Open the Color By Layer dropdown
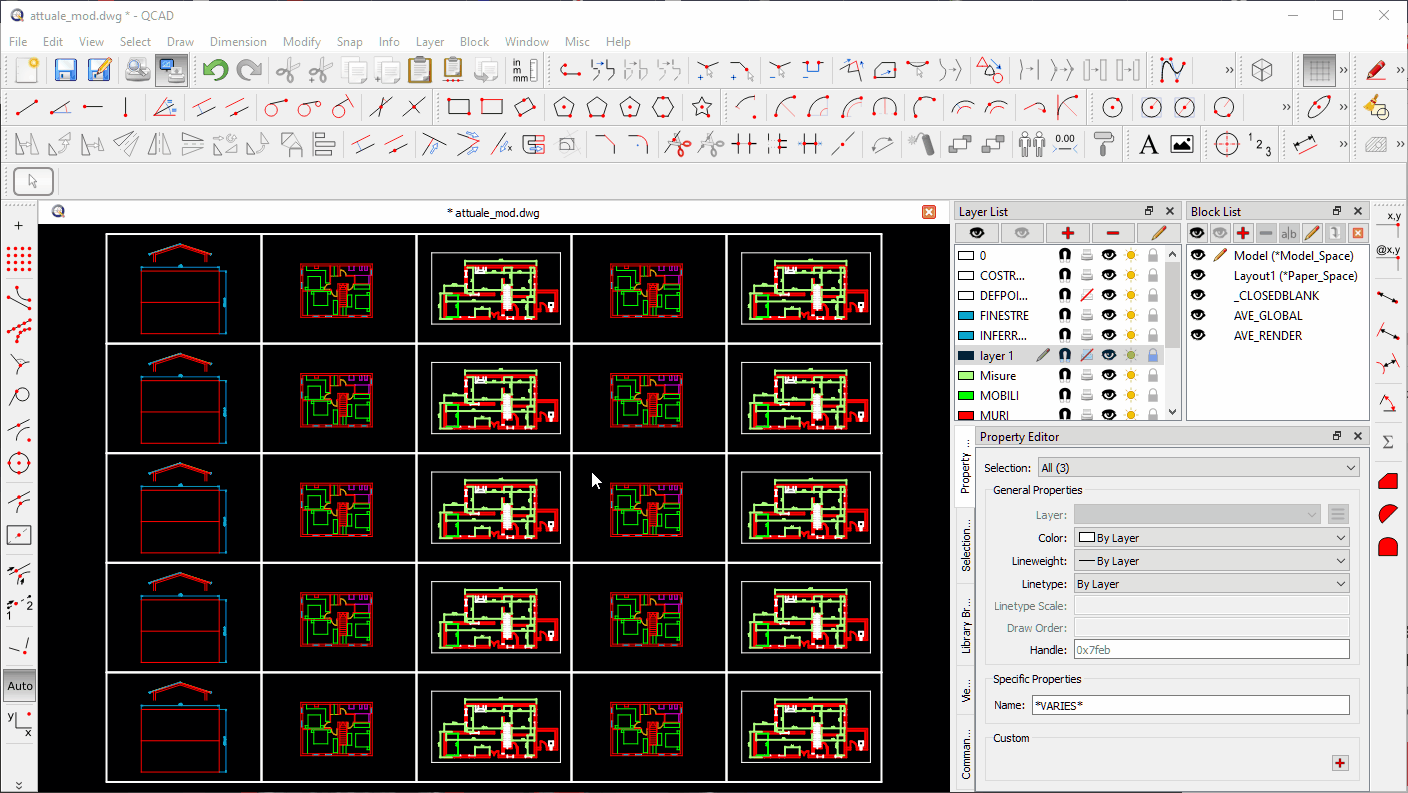 coord(1212,538)
